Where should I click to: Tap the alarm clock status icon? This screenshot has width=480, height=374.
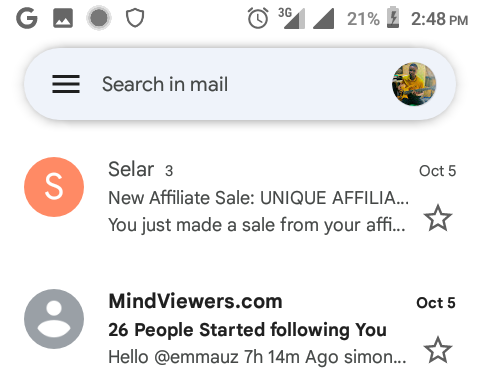258,18
